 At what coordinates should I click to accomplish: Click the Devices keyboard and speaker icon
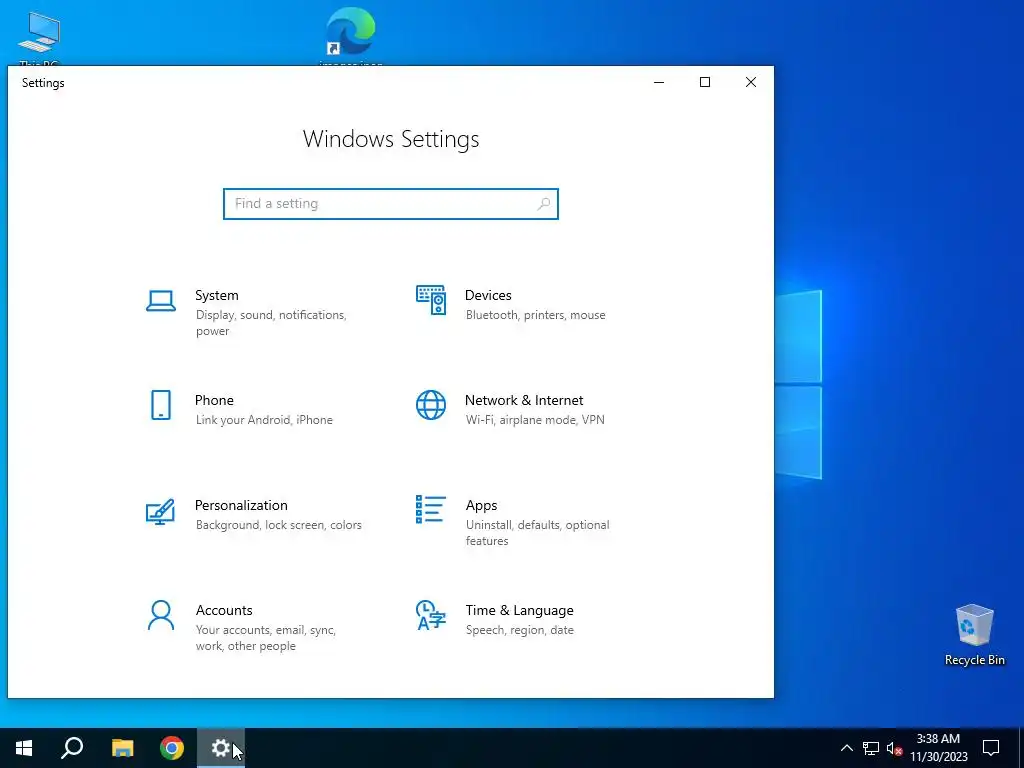[x=431, y=300]
